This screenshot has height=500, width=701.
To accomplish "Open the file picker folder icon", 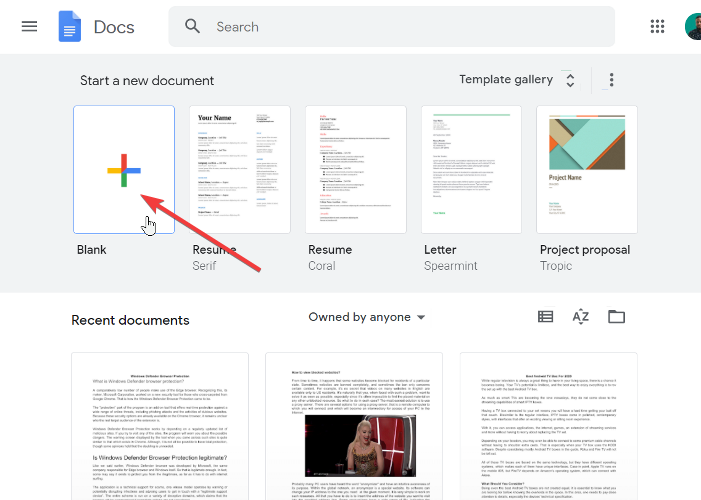I will click(x=617, y=317).
